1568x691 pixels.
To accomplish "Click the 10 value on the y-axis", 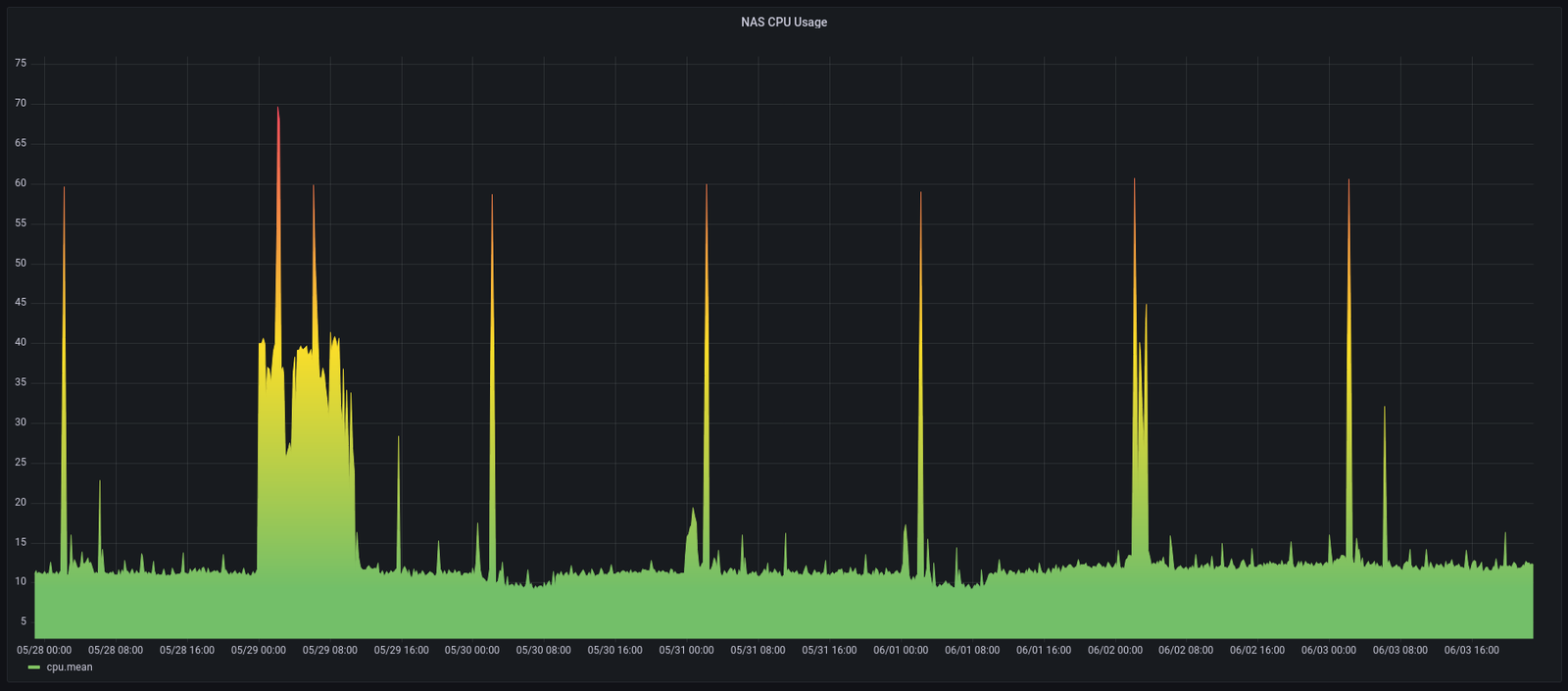I will [21, 581].
